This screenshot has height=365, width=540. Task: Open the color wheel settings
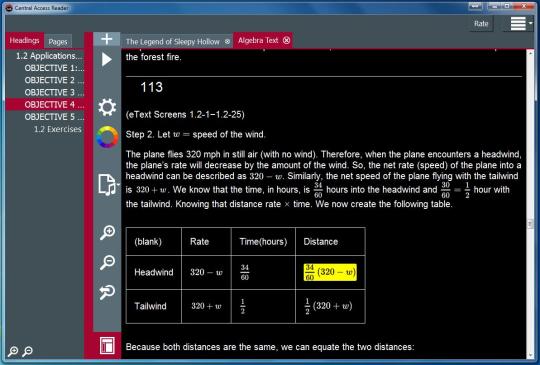pyautogui.click(x=107, y=137)
